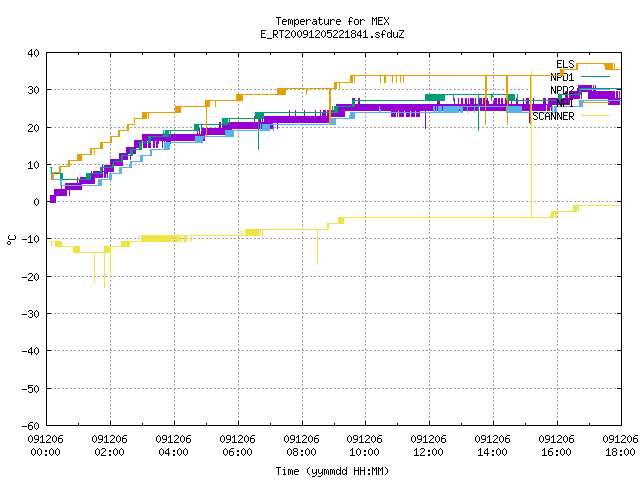Select the NPD2 legend label
Viewport: 640px width, 480px height.
[x=562, y=90]
